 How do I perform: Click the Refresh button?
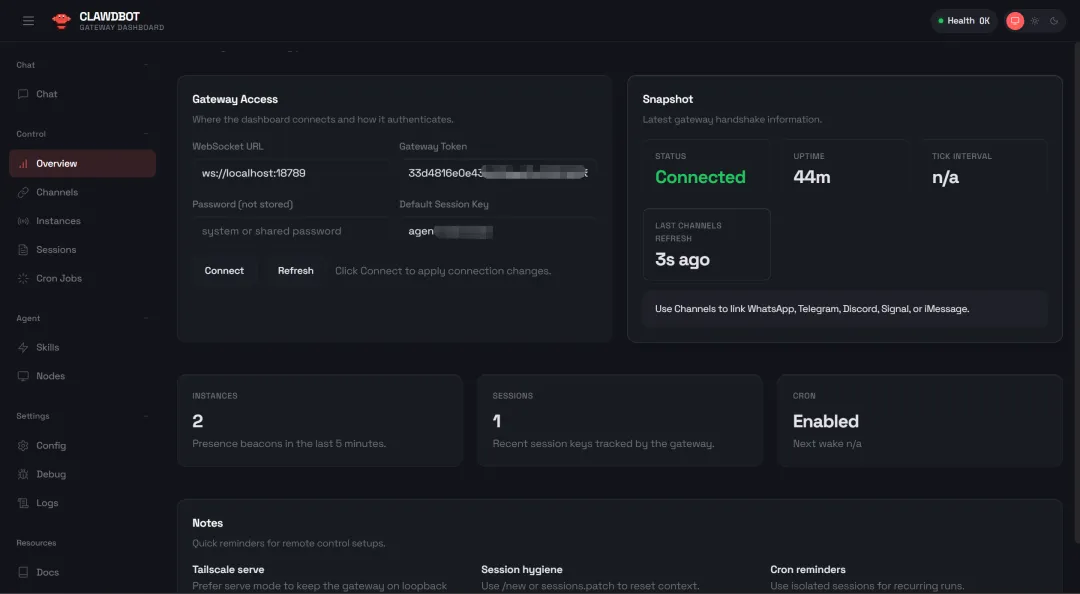click(x=295, y=271)
